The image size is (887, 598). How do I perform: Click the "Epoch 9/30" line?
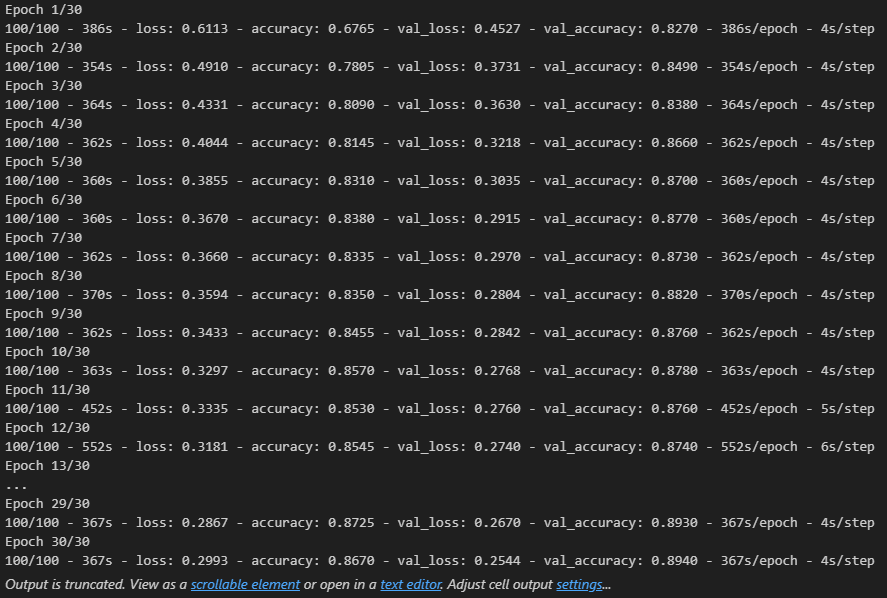[44, 313]
